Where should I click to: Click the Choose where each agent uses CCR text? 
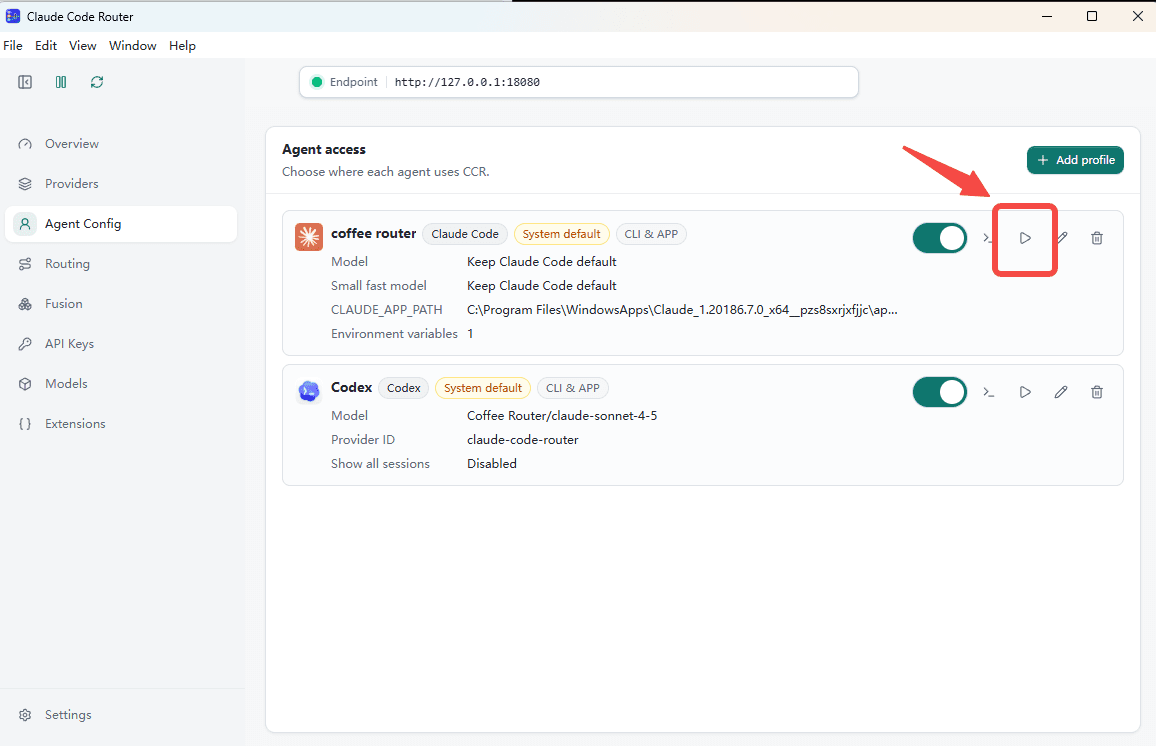click(386, 172)
